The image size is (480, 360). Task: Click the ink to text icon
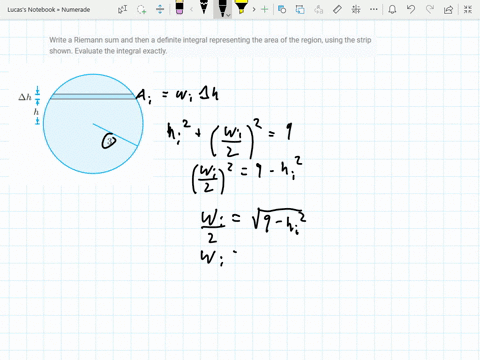(319, 9)
